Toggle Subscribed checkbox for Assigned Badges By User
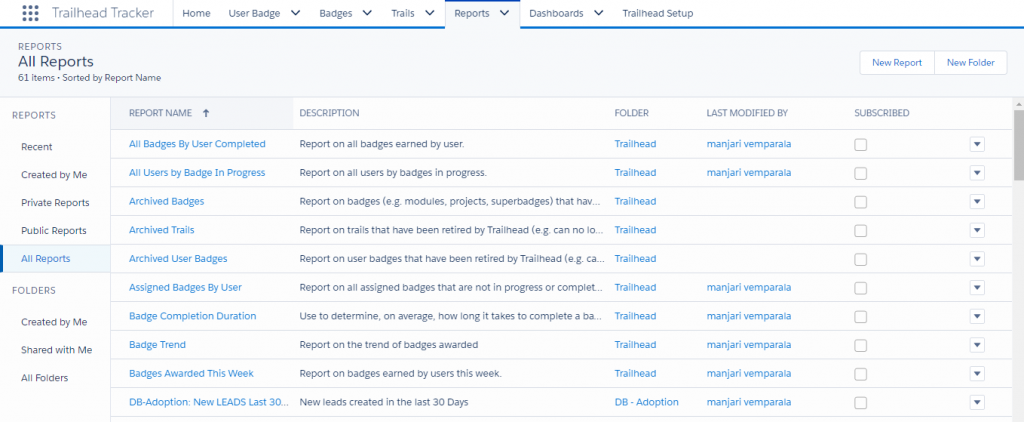The image size is (1024, 422). 861,289
